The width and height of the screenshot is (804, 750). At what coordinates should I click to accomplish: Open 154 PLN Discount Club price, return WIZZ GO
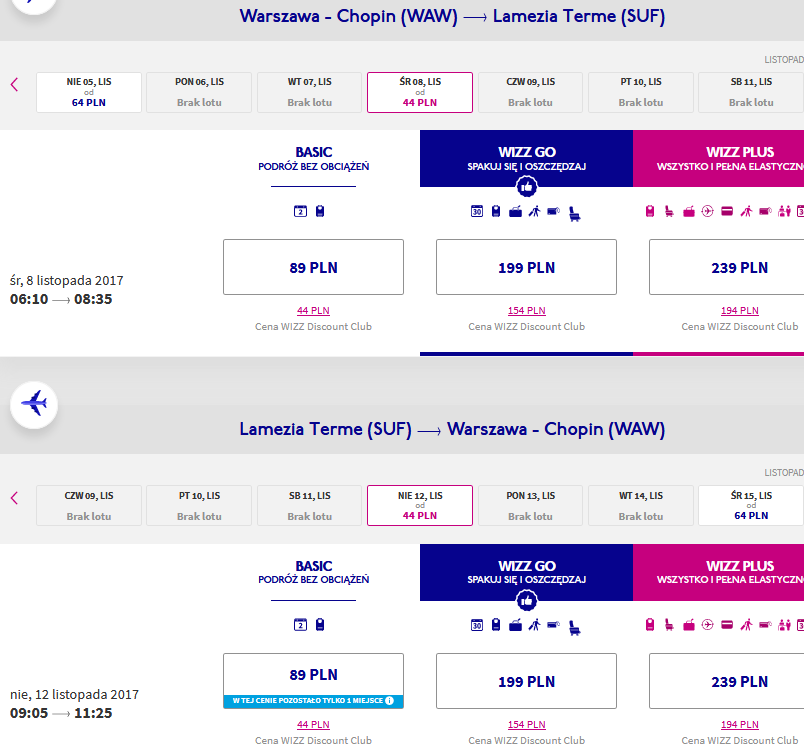(x=527, y=724)
